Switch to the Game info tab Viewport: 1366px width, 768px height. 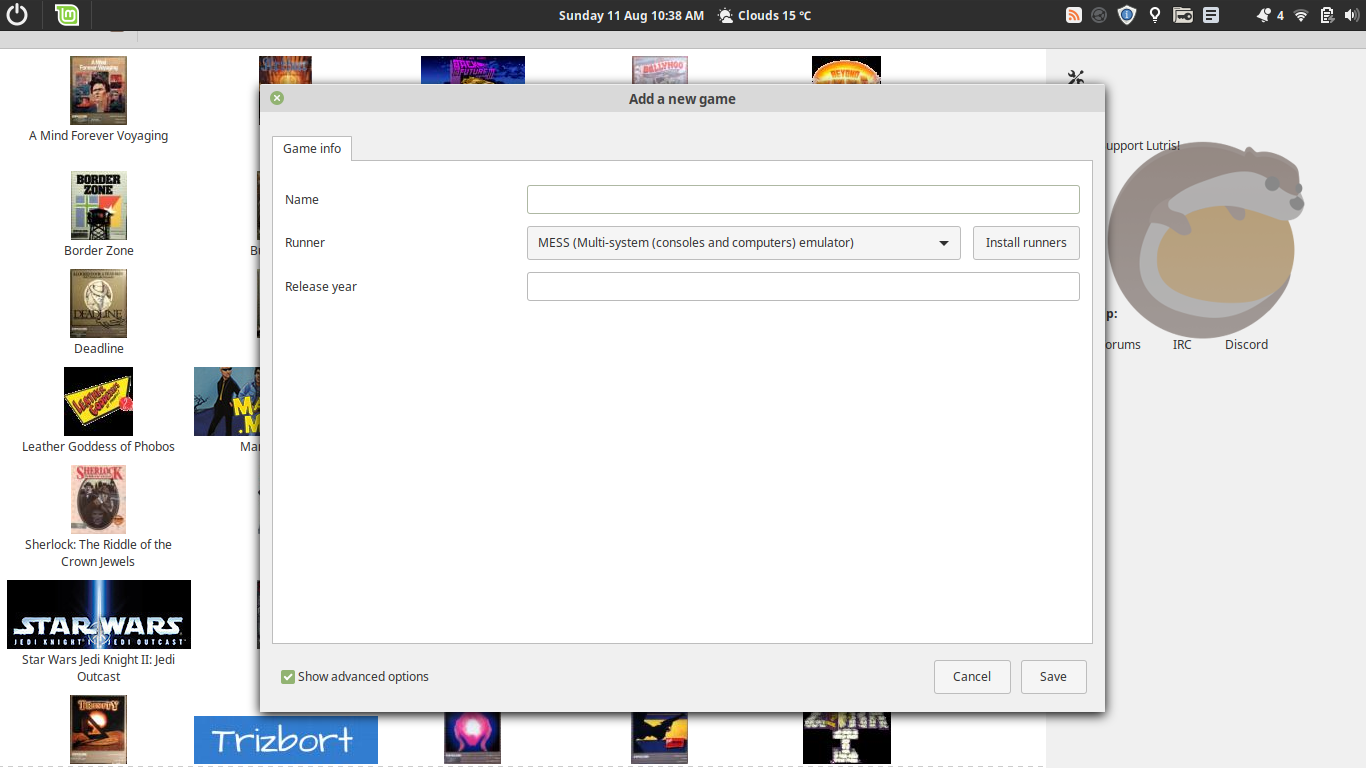point(311,148)
